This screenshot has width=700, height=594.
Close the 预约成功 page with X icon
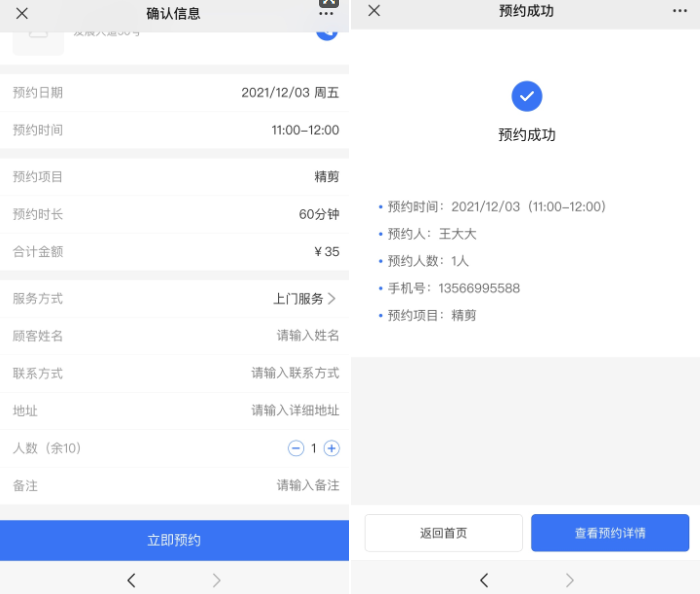coord(374,10)
